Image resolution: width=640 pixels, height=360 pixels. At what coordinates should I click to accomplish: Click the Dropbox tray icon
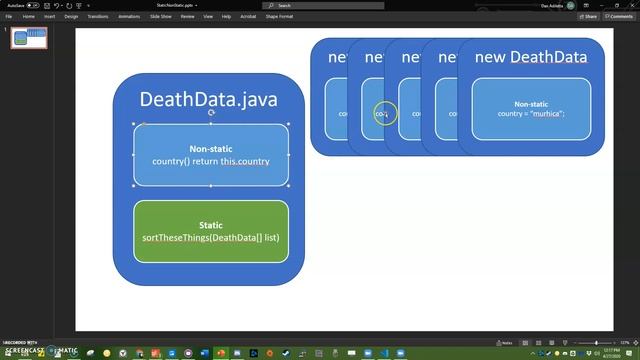pos(589,353)
